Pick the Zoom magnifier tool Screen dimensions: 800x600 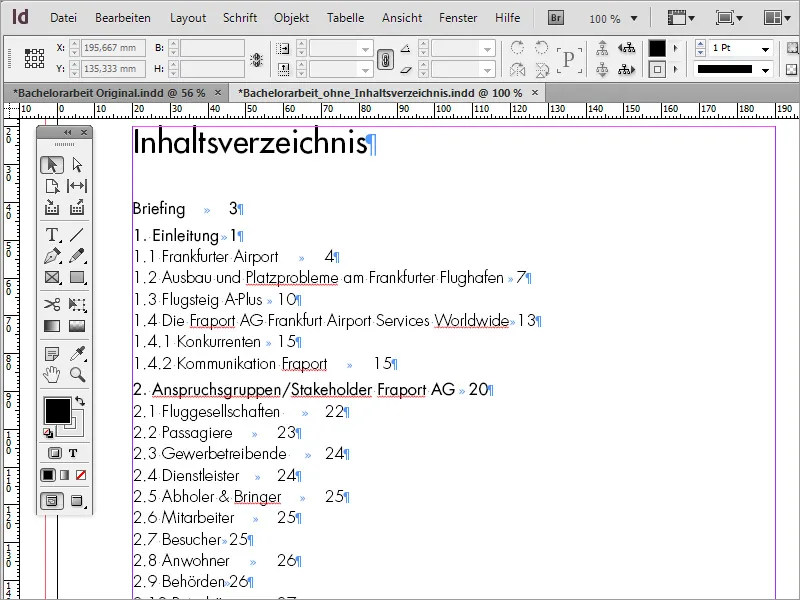point(77,374)
